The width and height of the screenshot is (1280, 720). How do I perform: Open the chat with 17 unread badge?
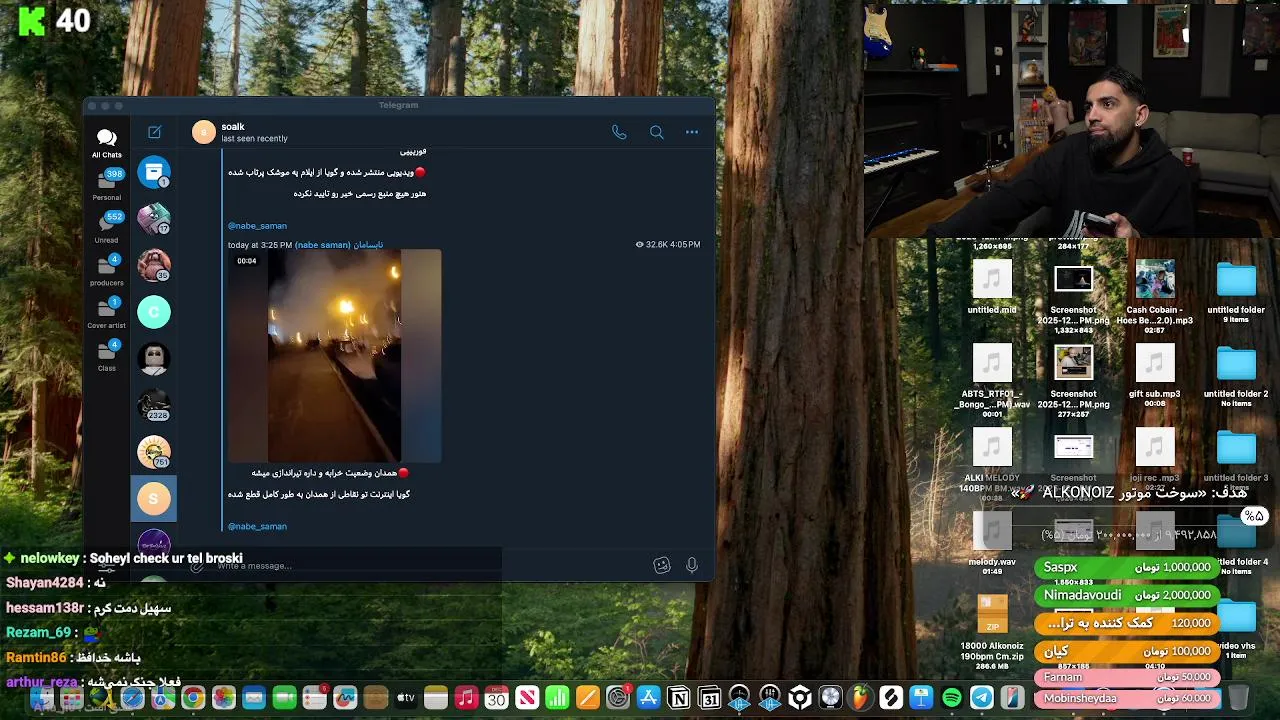(154, 218)
